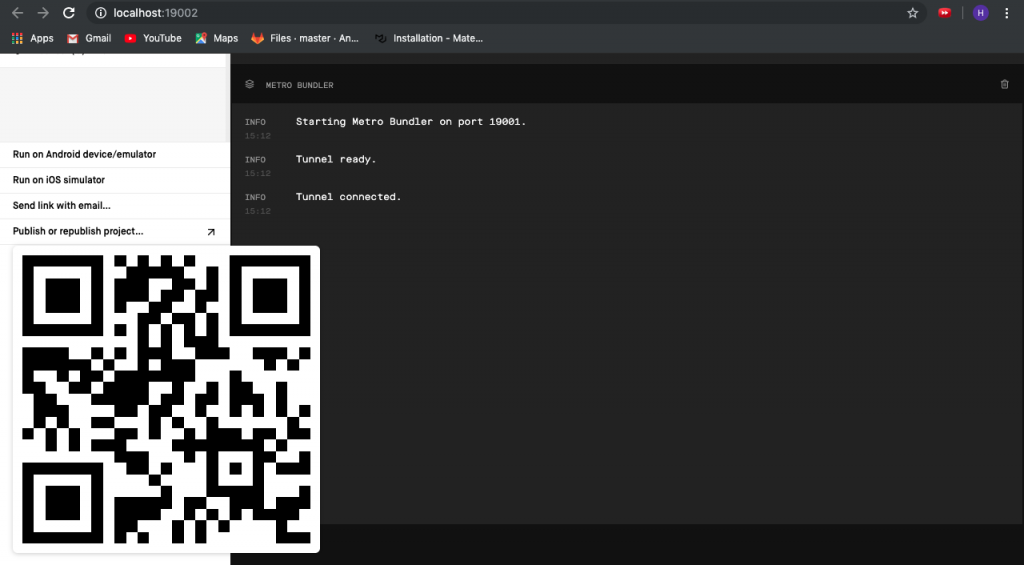
Task: Click the localhost:19002 address bar
Action: pos(506,13)
